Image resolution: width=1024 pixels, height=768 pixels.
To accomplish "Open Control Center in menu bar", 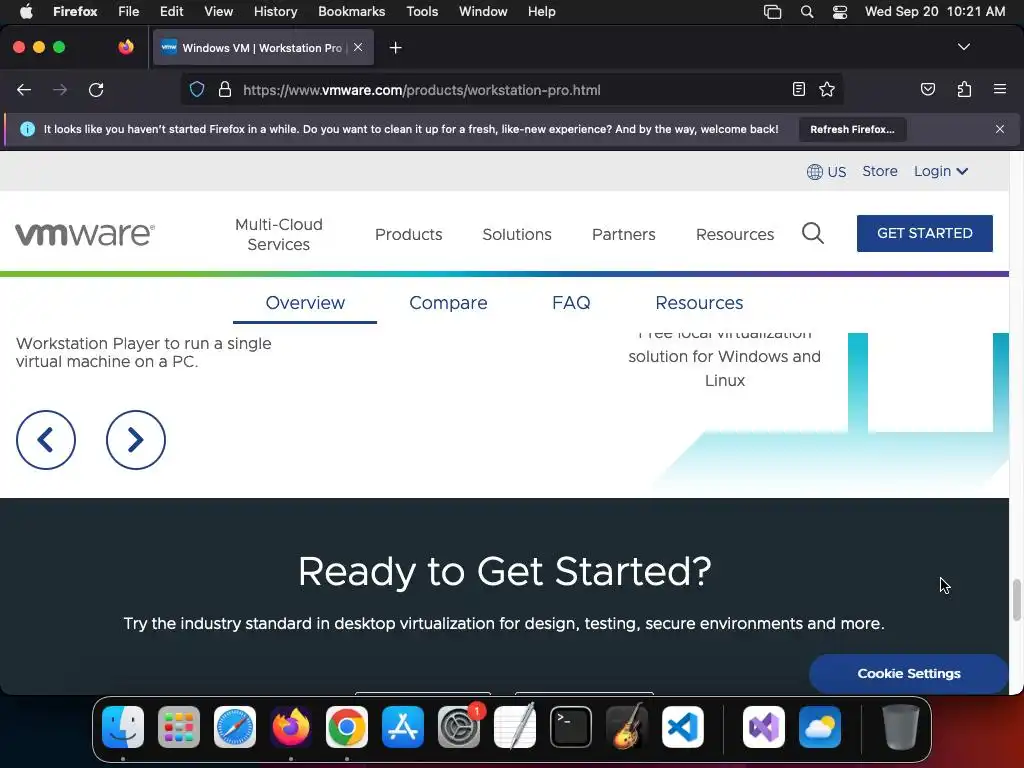I will pos(840,11).
